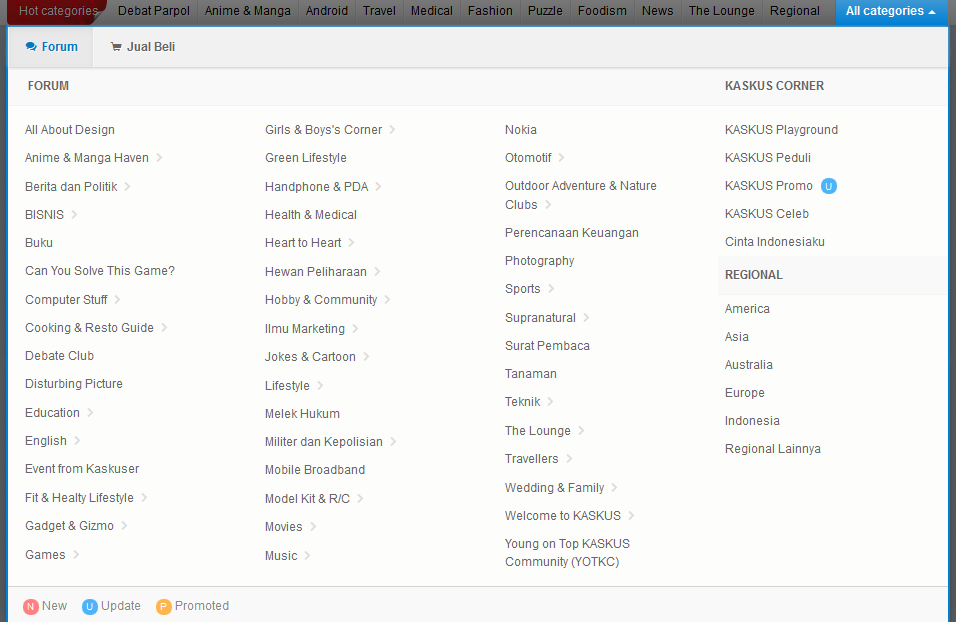This screenshot has height=622, width=956.
Task: Open the All About Design forum
Action: 70,130
